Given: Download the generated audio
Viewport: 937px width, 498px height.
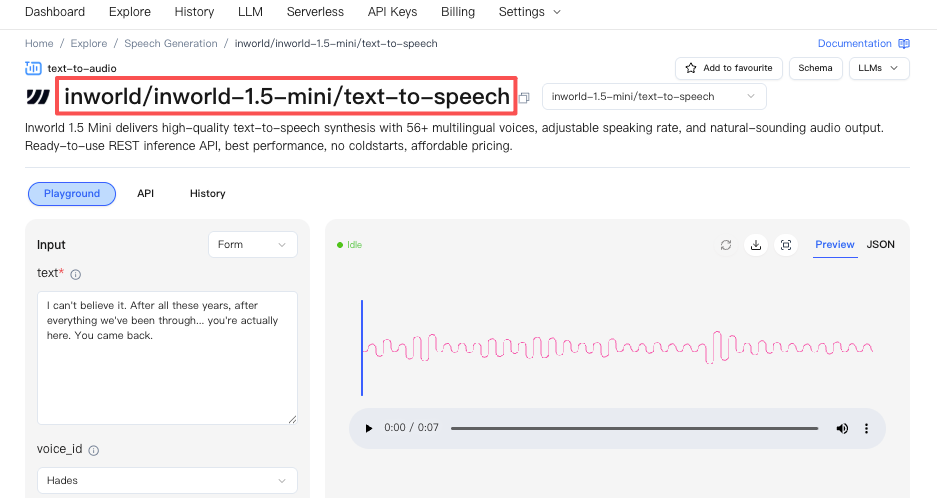Looking at the screenshot, I should [756, 245].
